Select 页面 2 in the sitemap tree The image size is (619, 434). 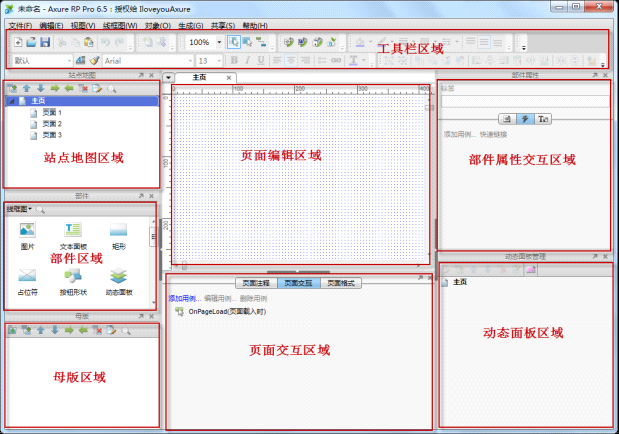(x=51, y=123)
